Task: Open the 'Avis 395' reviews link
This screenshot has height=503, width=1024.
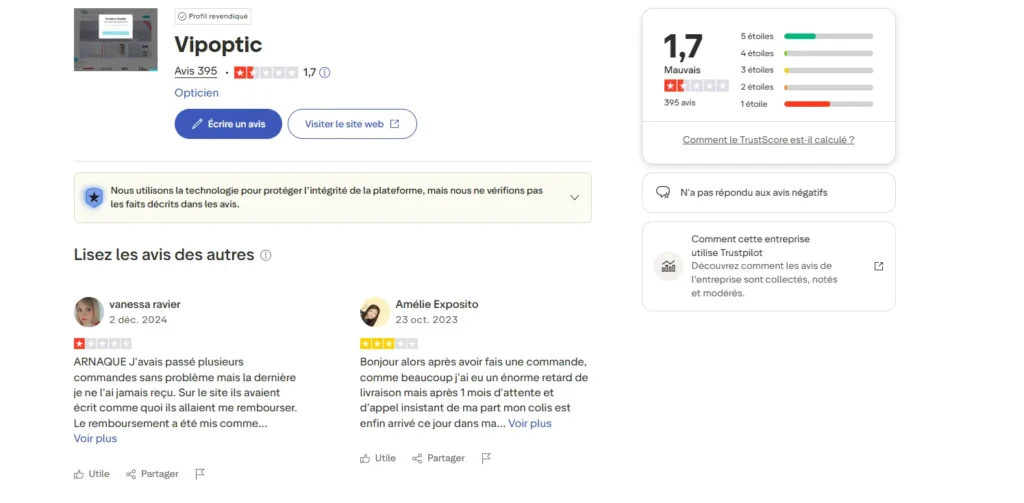Action: point(195,72)
